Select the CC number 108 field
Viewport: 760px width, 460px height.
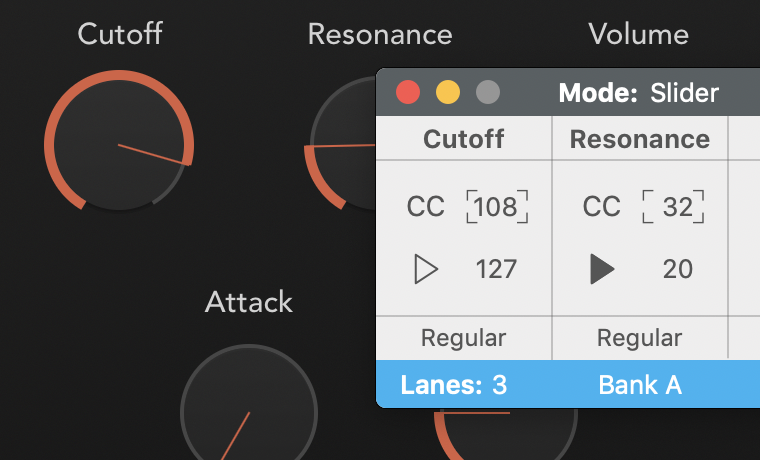497,207
